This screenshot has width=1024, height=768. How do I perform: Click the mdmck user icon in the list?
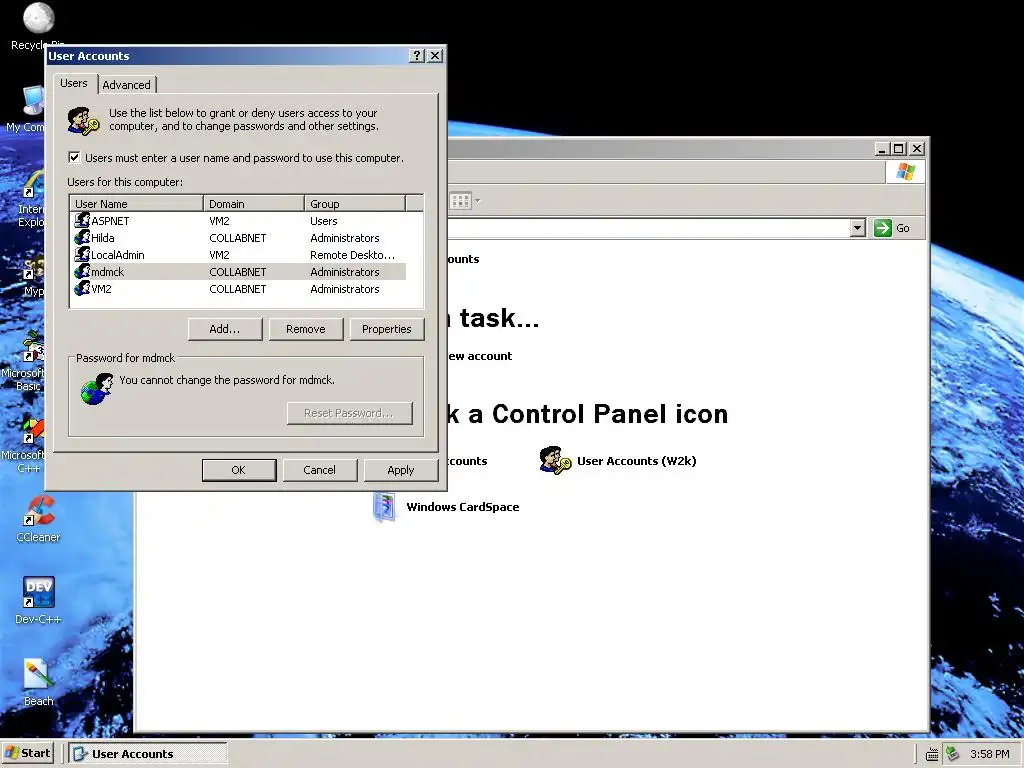pyautogui.click(x=82, y=272)
